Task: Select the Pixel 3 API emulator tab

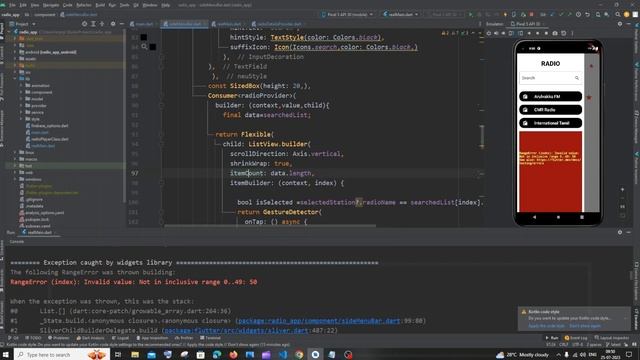Action: click(x=528, y=24)
